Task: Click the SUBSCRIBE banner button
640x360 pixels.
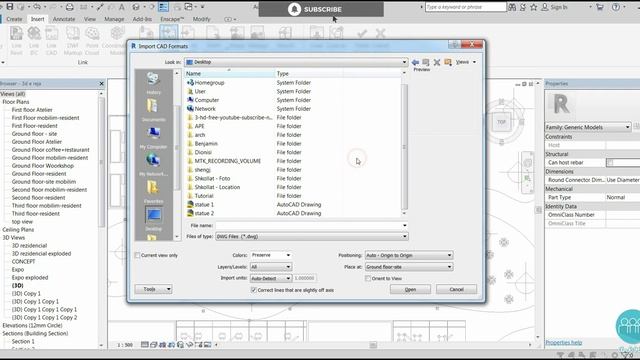Action: click(321, 9)
